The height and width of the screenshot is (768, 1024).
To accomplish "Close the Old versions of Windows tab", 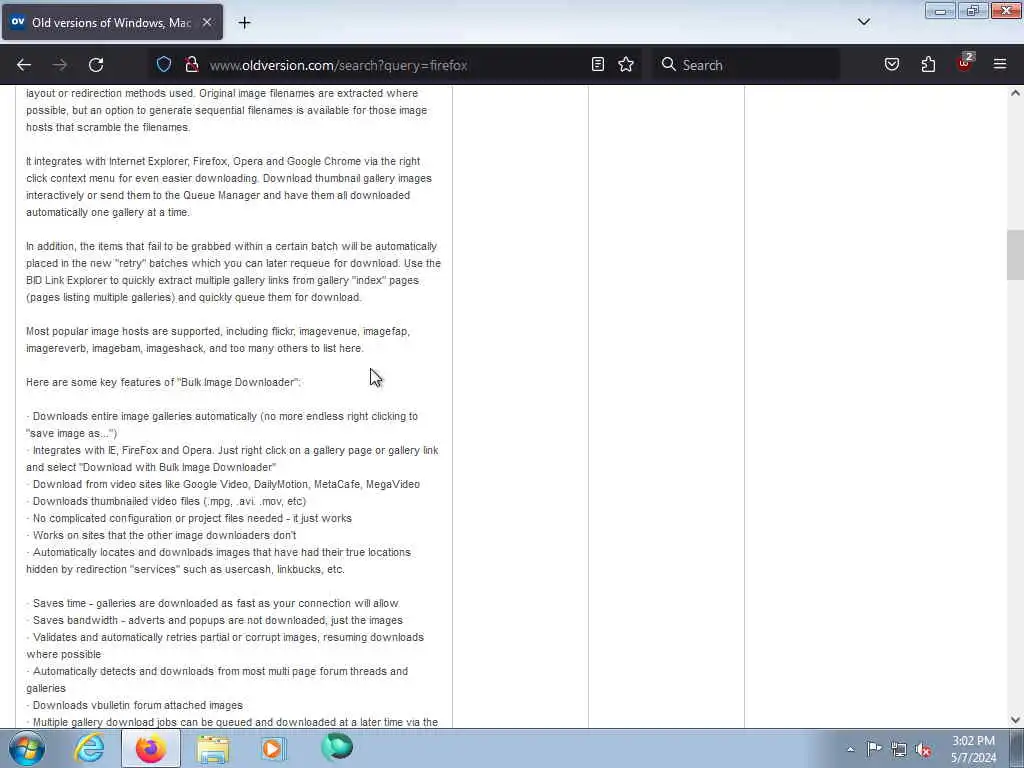I will coord(206,22).
